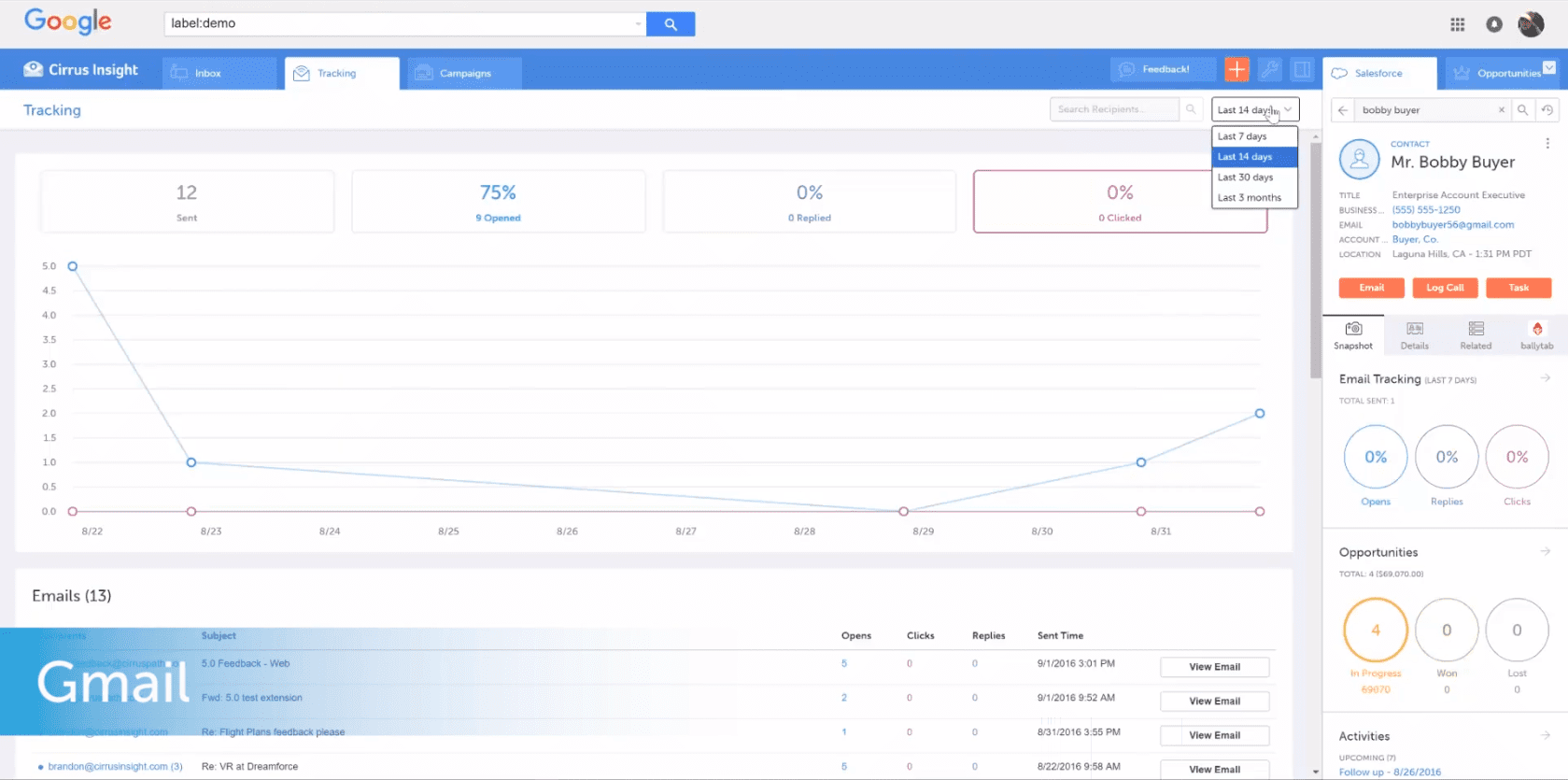Screen dimensions: 1568x780
Task: Select Last 3 months option
Action: pyautogui.click(x=1254, y=198)
